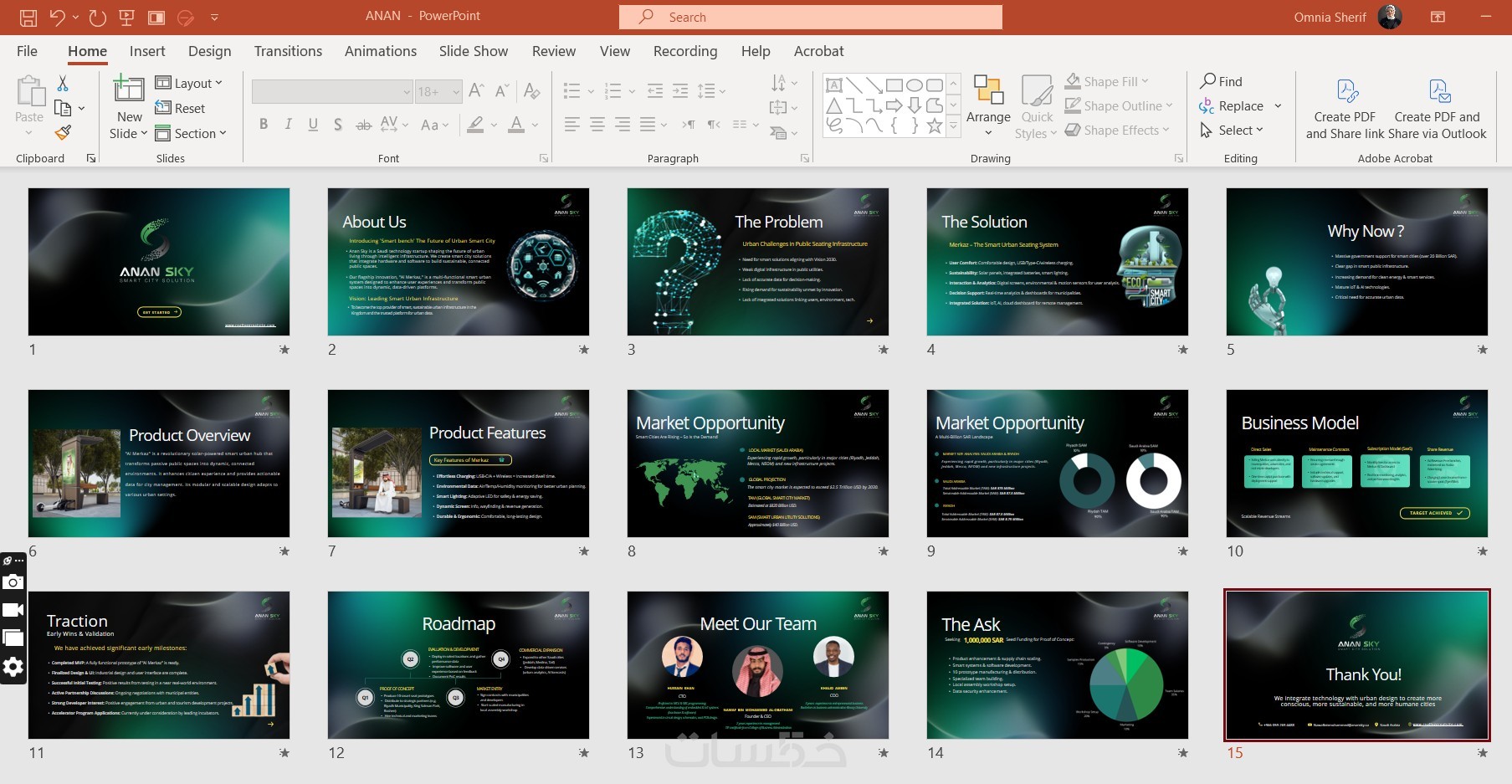Click the Redo/Repeat icon
Viewport: 1512px width, 784px height.
(97, 17)
